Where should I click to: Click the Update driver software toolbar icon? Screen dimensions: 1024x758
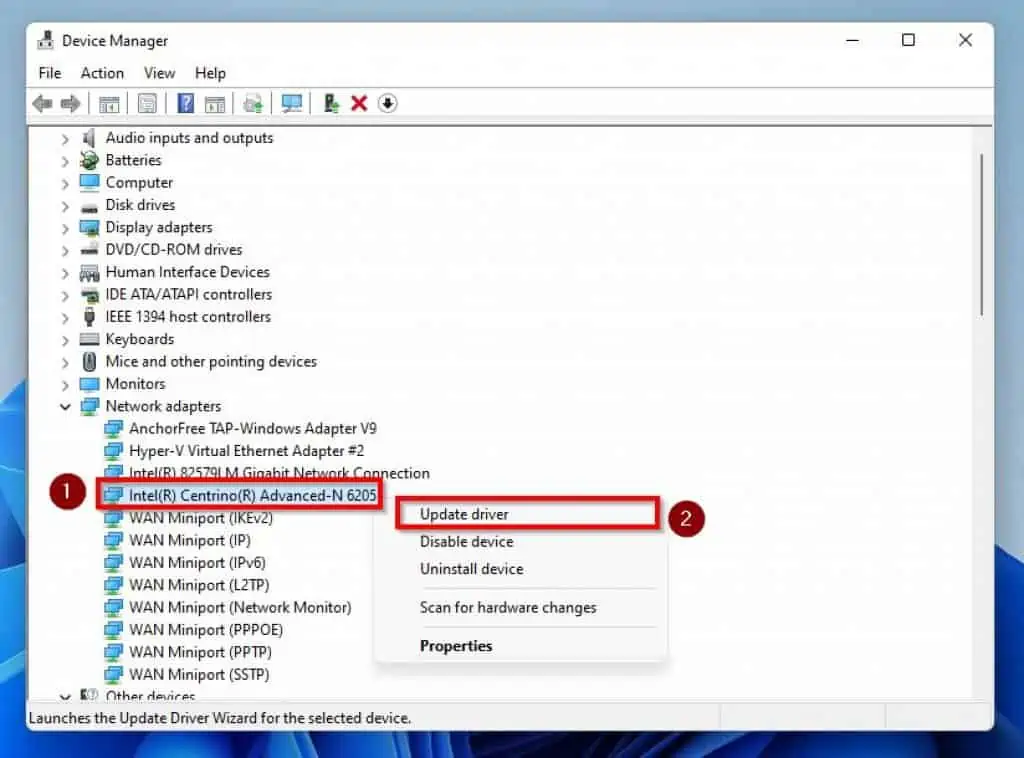pos(252,103)
